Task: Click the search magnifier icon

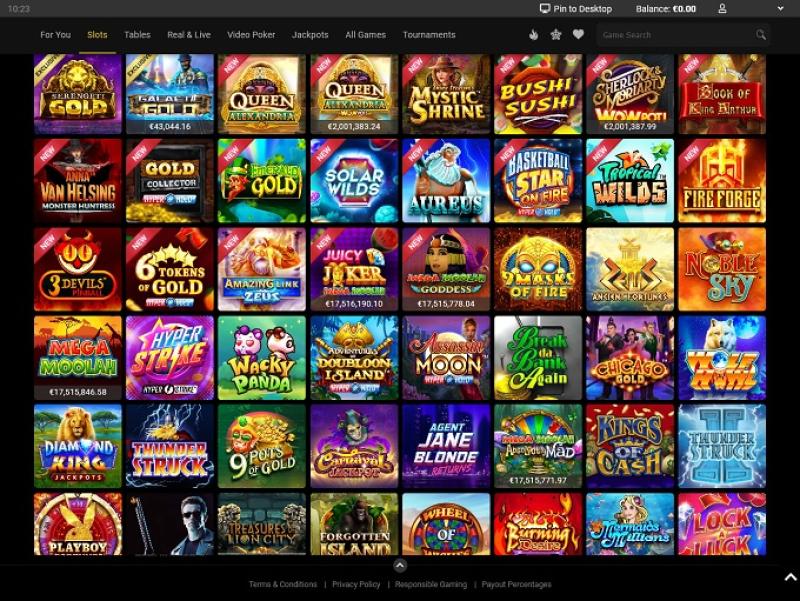Action: point(761,35)
